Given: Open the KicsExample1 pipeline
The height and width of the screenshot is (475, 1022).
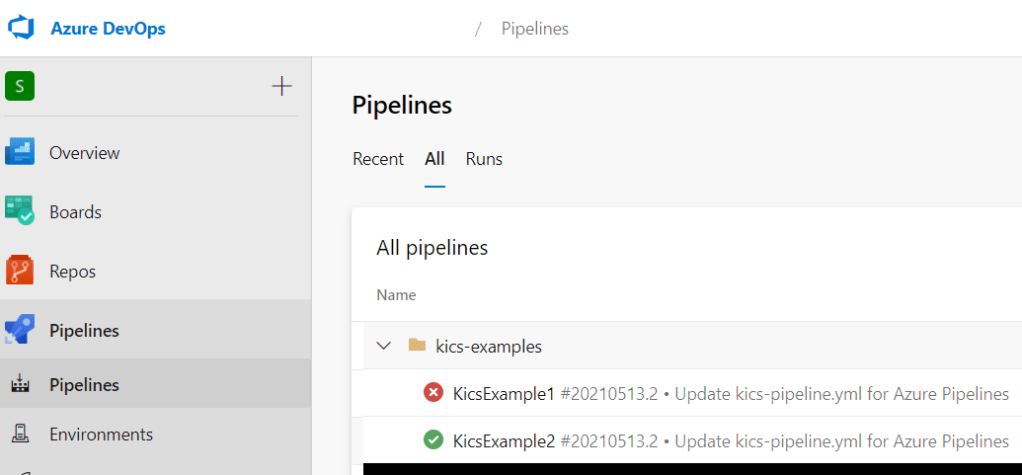Looking at the screenshot, I should 503,393.
